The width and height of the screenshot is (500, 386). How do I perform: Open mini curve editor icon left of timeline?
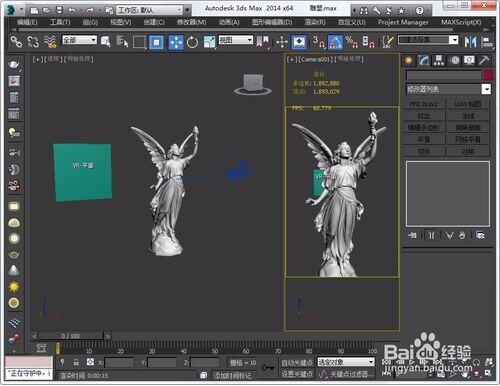[42, 348]
